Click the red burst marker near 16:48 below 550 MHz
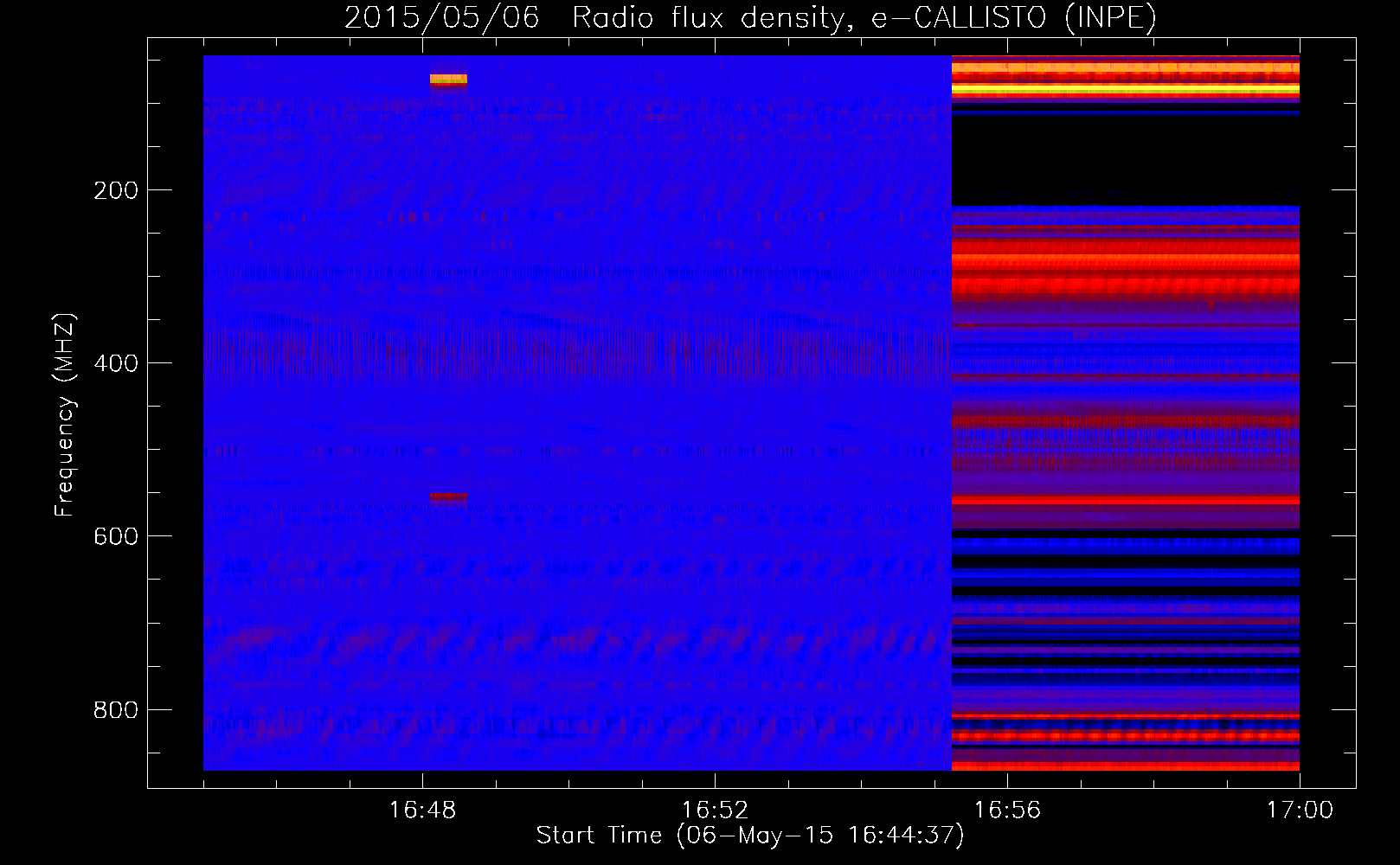The image size is (1400, 865). [x=448, y=497]
